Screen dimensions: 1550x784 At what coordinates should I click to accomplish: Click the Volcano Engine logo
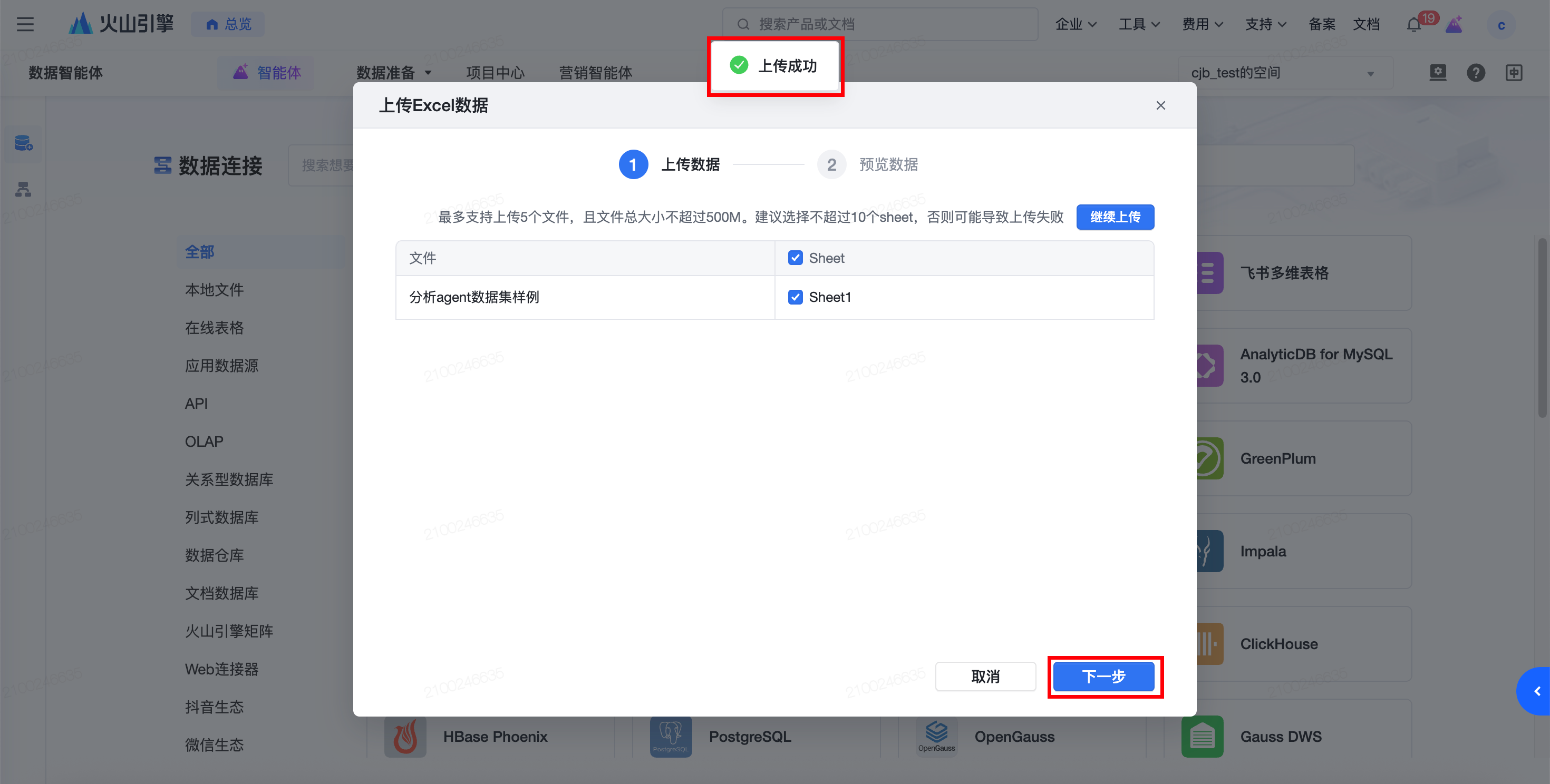point(121,24)
